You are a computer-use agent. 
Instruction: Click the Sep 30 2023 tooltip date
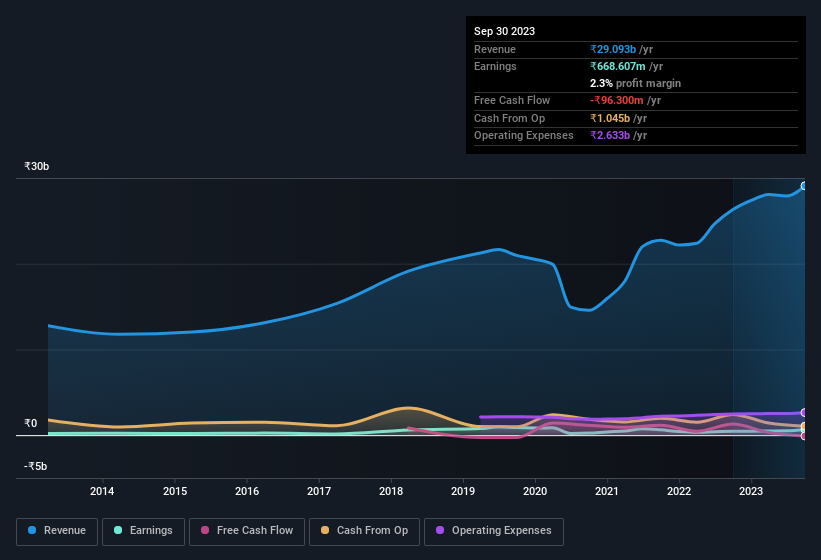point(504,31)
